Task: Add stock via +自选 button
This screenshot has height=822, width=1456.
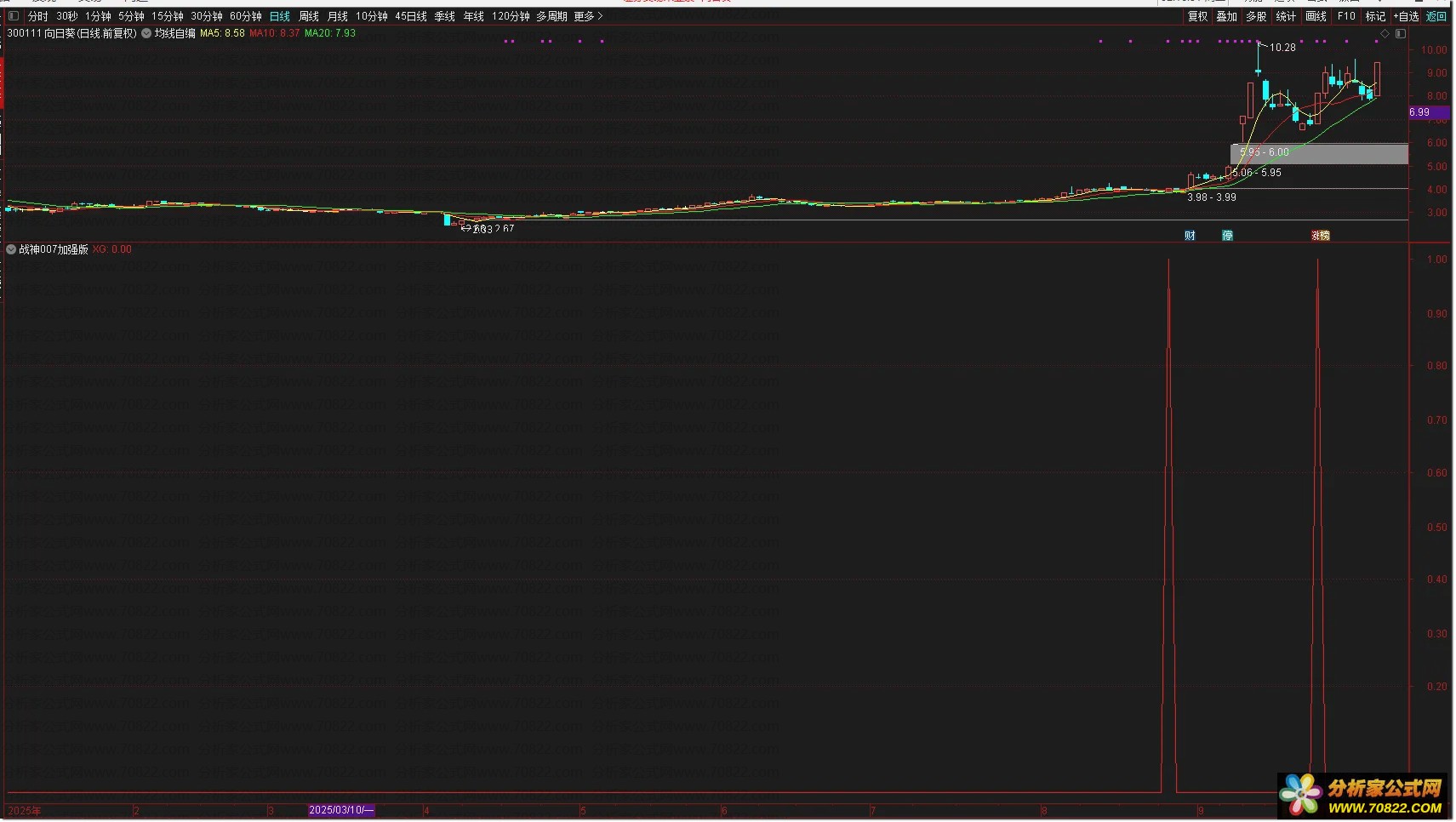Action: click(x=1406, y=16)
